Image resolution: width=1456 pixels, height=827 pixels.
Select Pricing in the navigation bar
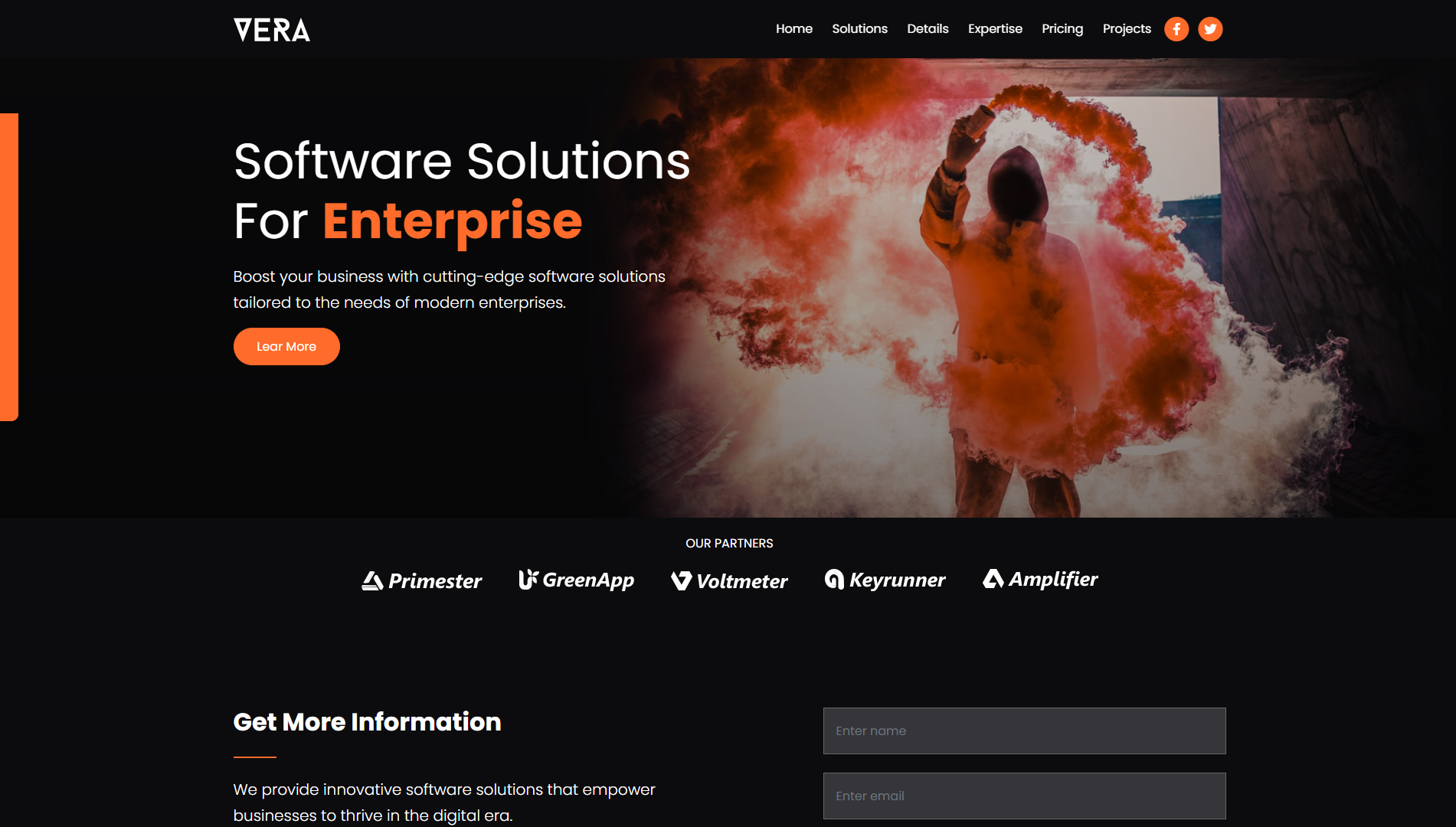[1062, 29]
